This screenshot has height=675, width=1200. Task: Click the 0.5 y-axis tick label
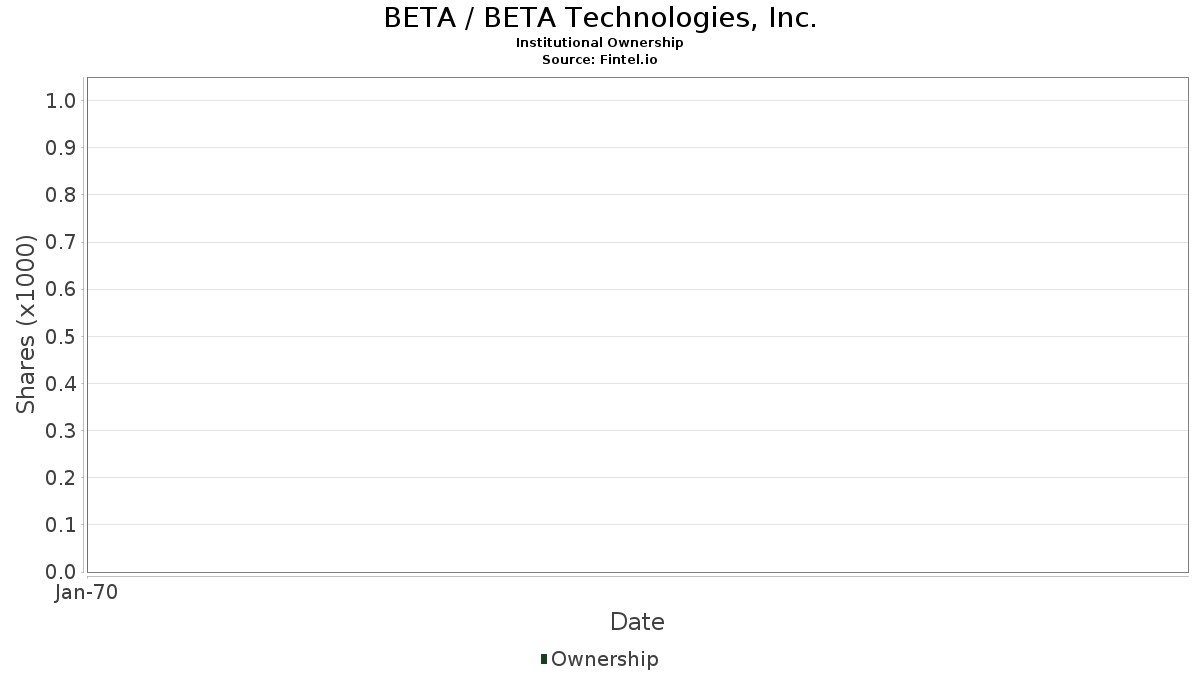[x=60, y=336]
